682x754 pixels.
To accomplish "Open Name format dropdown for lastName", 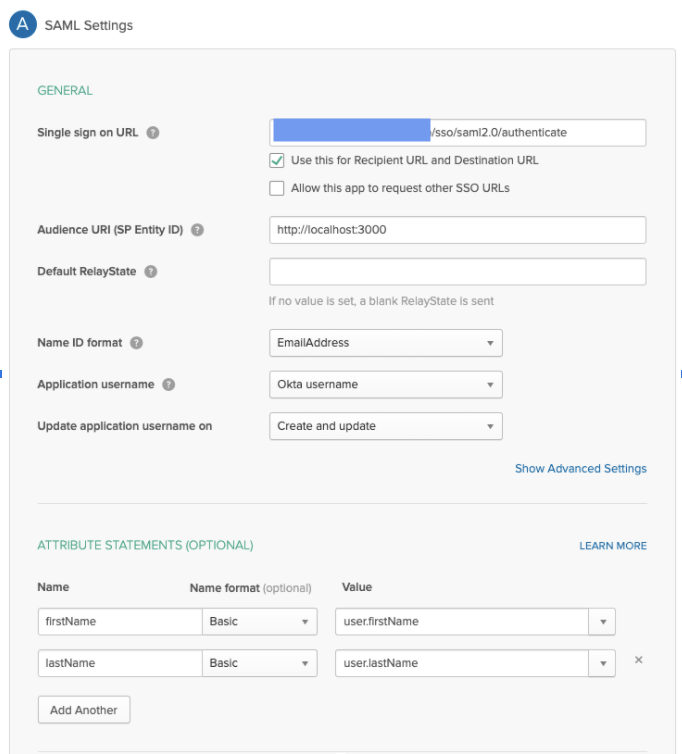I will pyautogui.click(x=259, y=664).
